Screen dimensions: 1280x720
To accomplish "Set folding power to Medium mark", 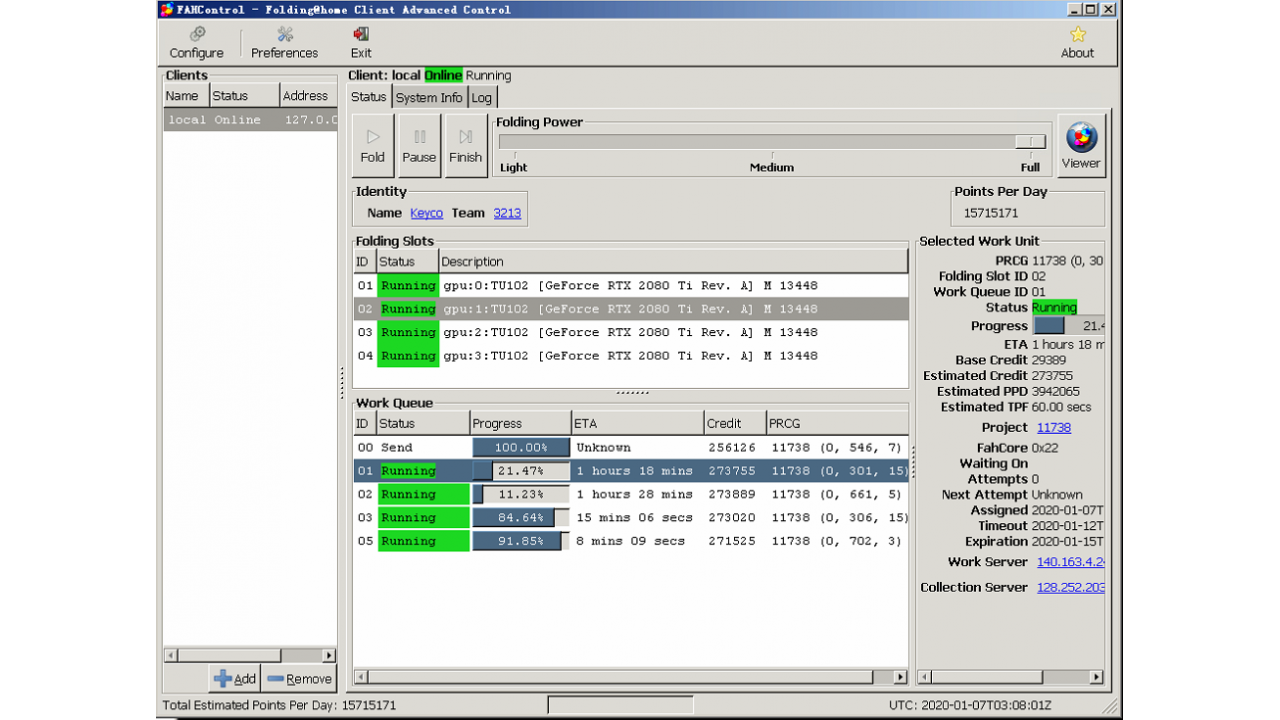I will 772,167.
